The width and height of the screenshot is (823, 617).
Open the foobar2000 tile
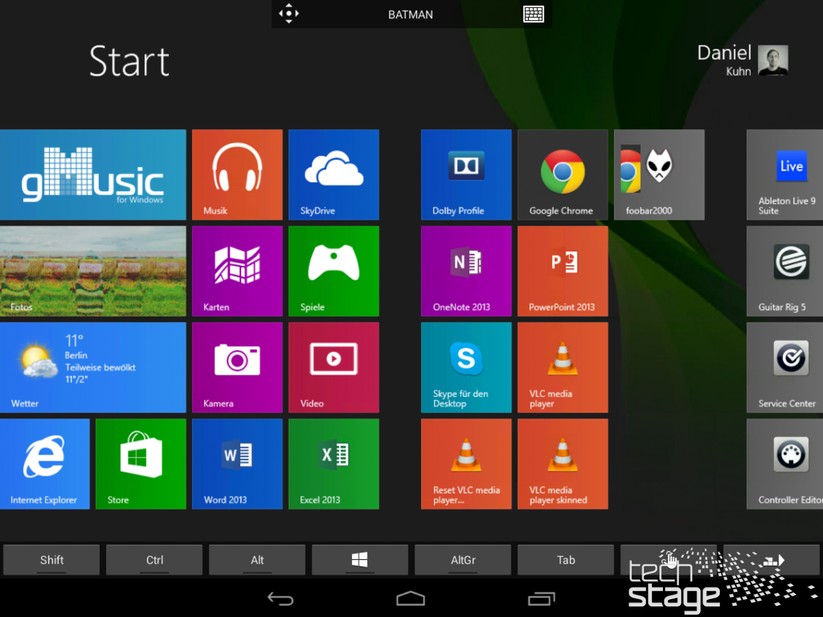click(659, 175)
